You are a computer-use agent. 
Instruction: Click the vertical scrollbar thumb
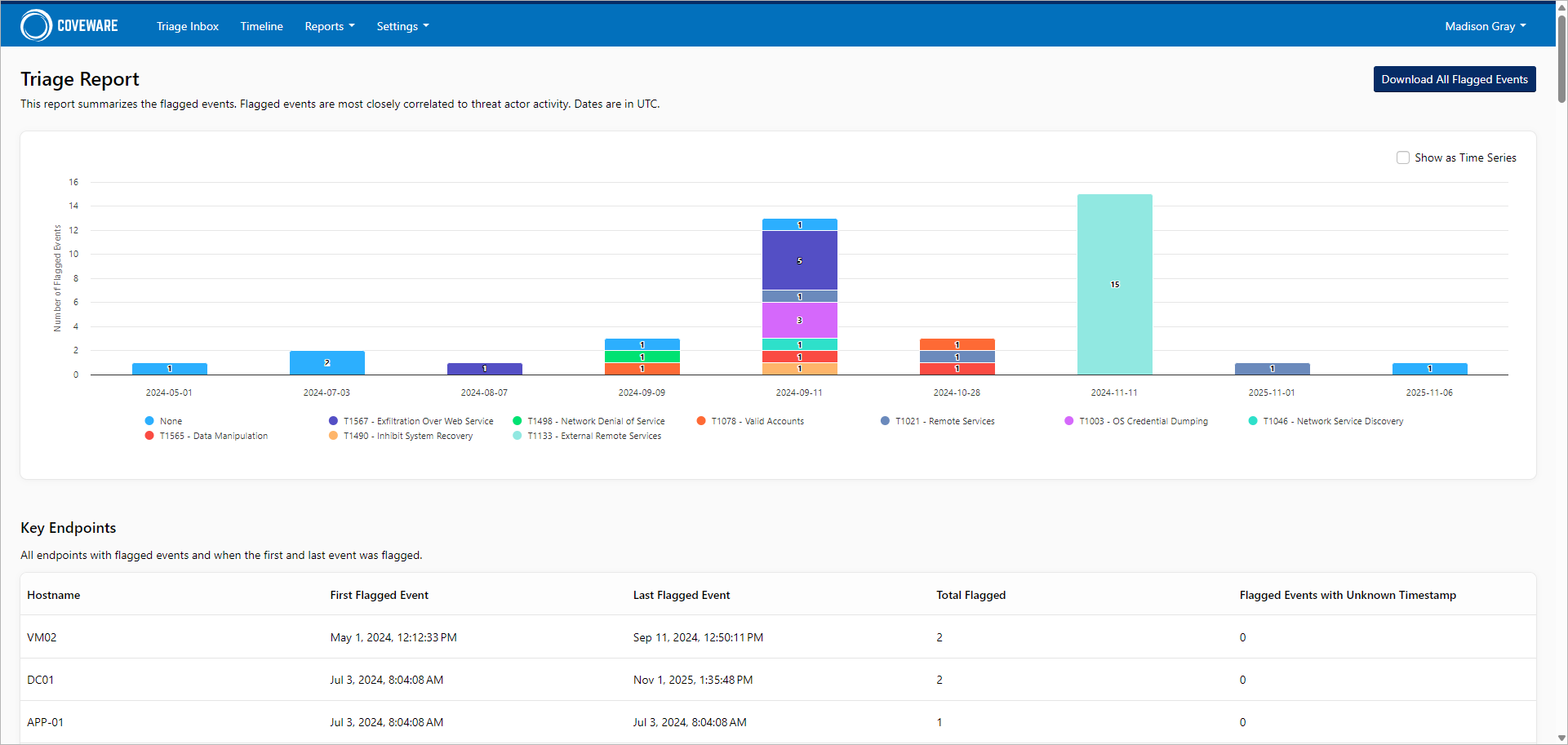[x=1561, y=59]
